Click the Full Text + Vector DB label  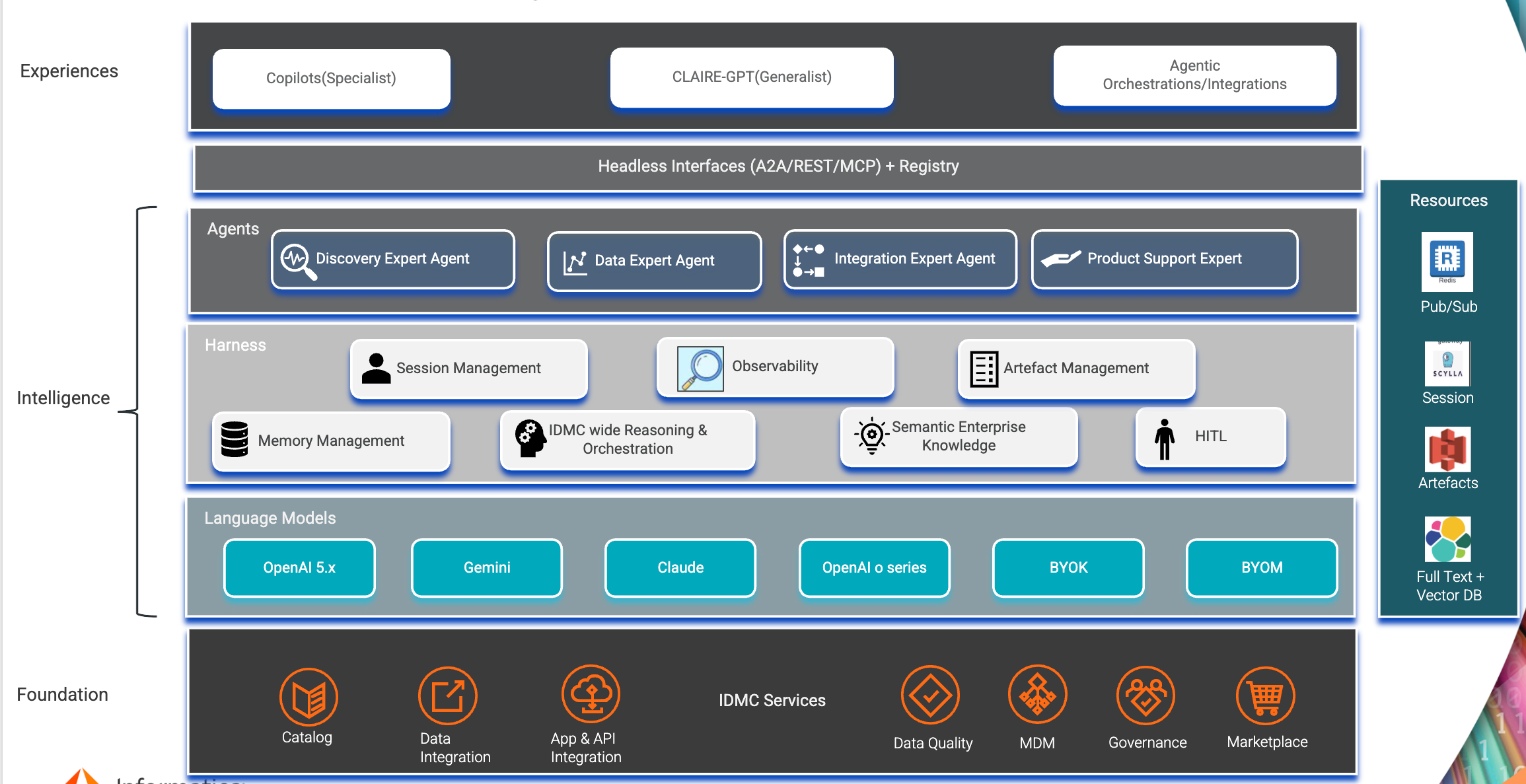(1449, 586)
